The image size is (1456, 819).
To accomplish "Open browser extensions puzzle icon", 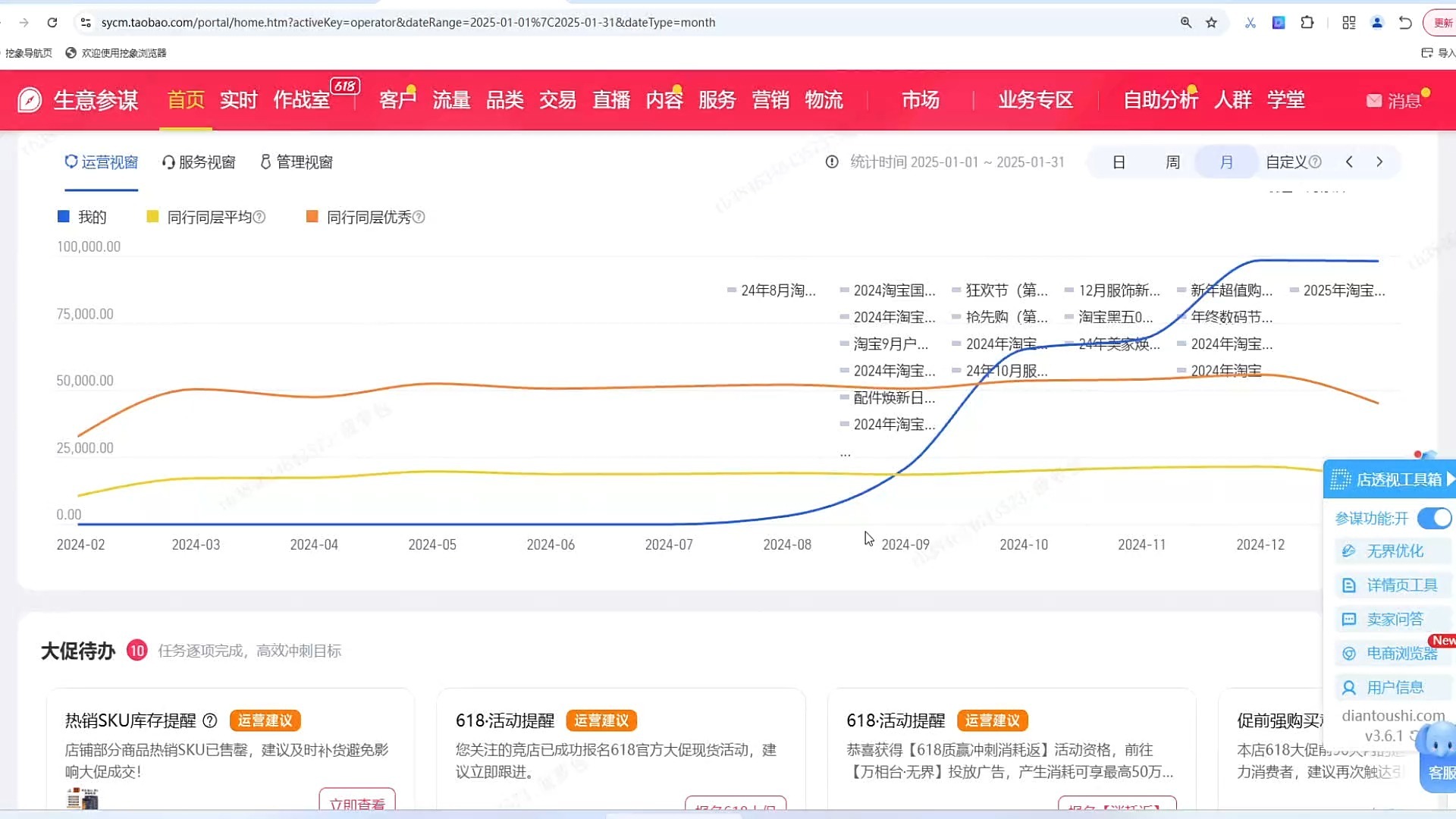I will (1307, 23).
